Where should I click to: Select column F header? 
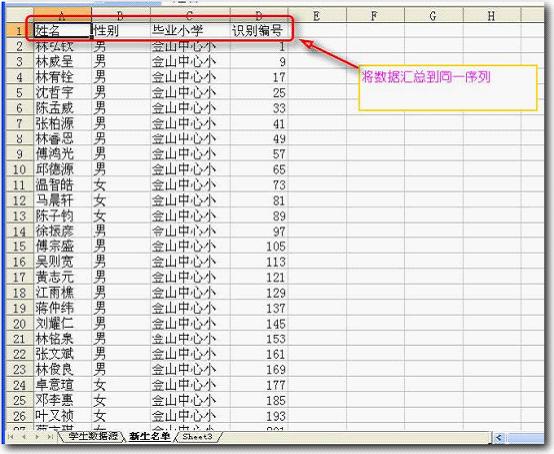(x=375, y=16)
